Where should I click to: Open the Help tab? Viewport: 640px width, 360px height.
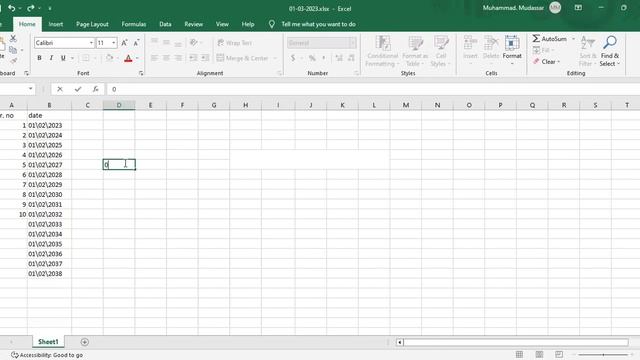click(x=248, y=24)
